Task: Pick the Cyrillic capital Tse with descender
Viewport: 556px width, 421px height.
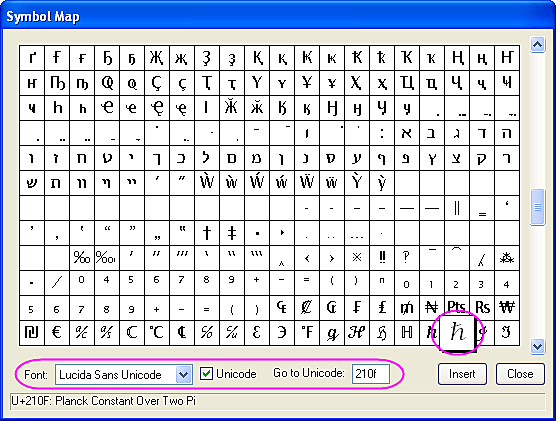Action: pyautogui.click(x=407, y=83)
